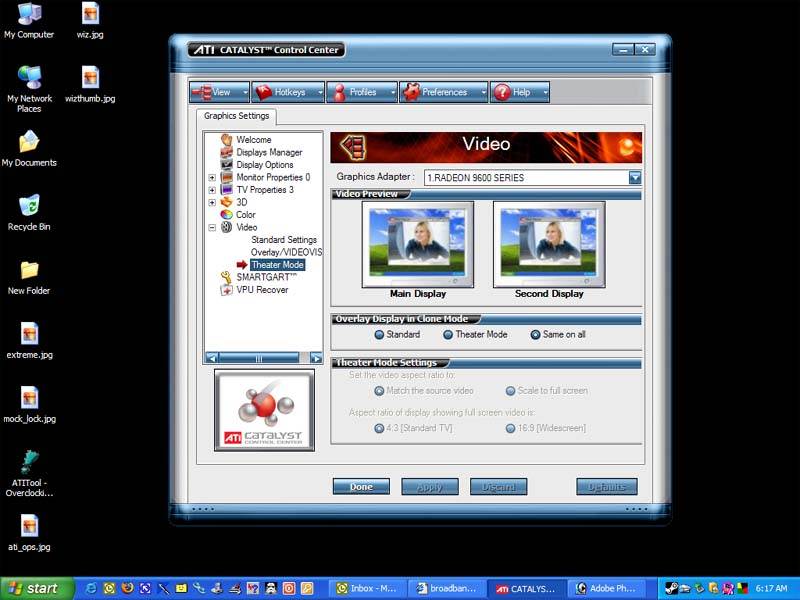Image resolution: width=800 pixels, height=600 pixels.
Task: Open the View menu dropdown arrow
Action: 245,93
